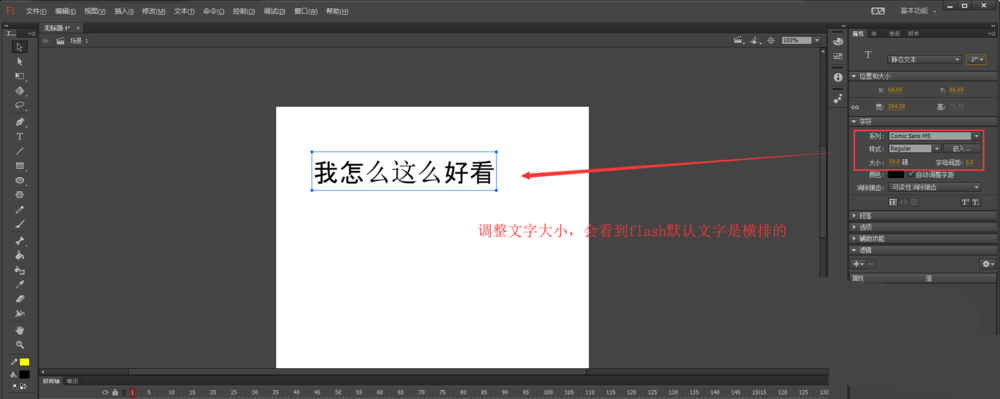Open the 100% stage zoom dropdown
Viewport: 1000px width, 399px height.
click(x=801, y=40)
